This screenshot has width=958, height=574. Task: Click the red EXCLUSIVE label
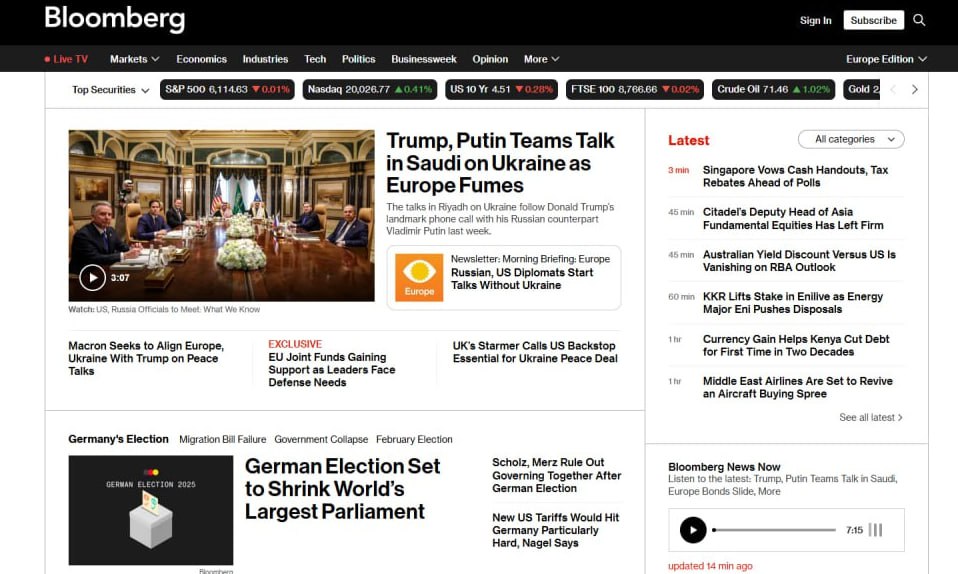coord(295,344)
